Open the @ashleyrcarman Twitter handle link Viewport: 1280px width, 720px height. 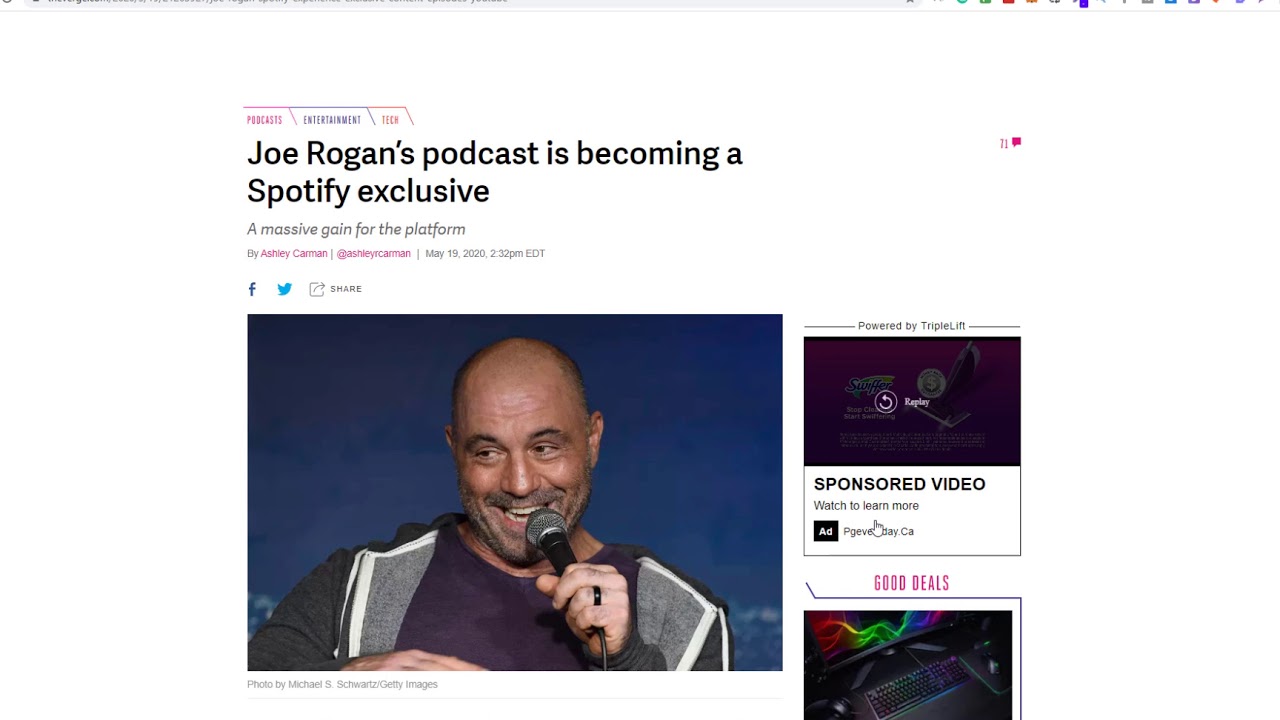374,254
